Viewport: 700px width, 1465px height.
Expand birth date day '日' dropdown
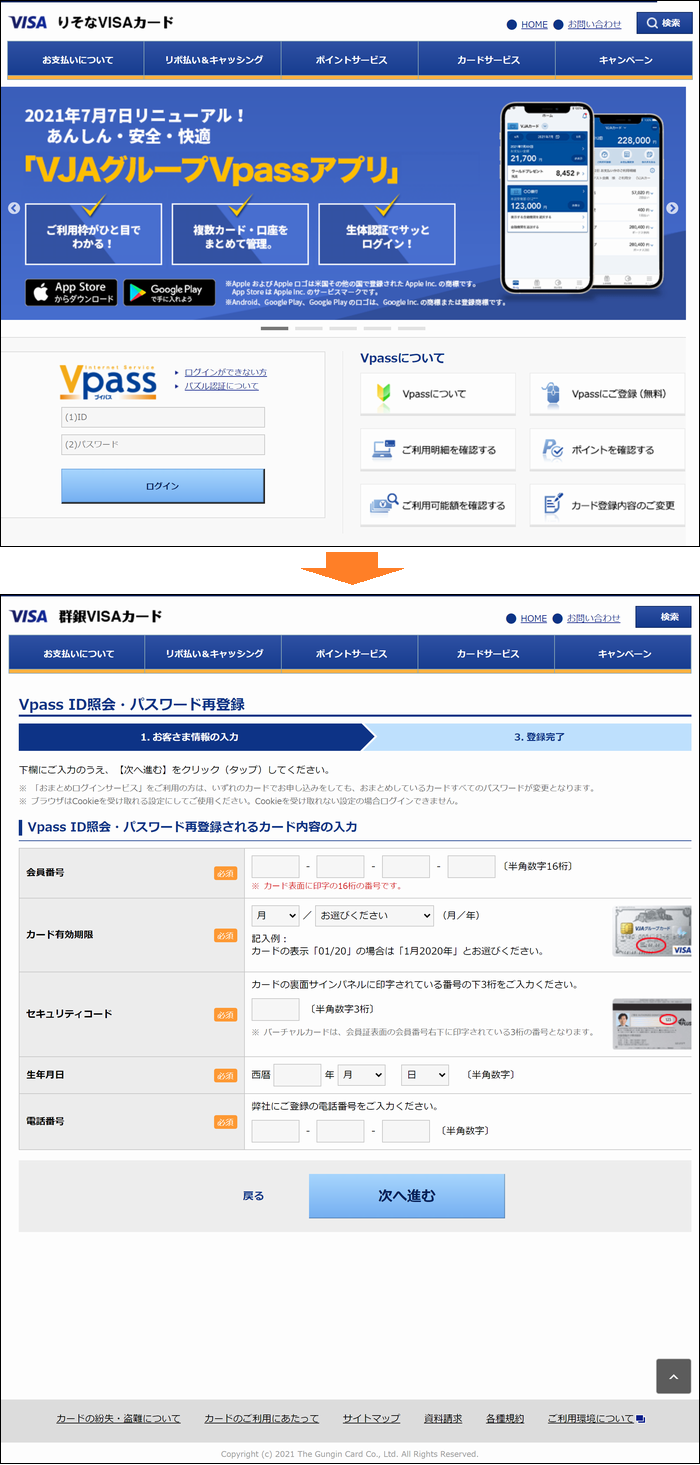[424, 1075]
